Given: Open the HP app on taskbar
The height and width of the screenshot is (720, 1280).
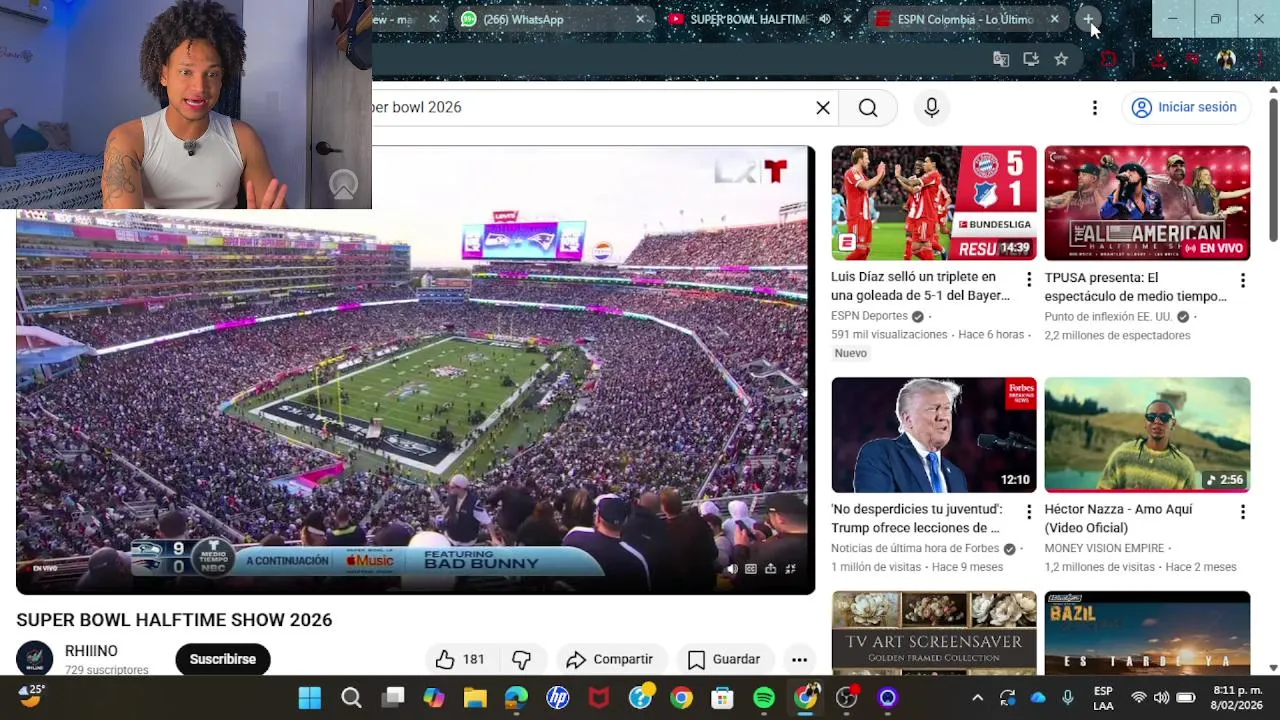Looking at the screenshot, I should [x=558, y=698].
